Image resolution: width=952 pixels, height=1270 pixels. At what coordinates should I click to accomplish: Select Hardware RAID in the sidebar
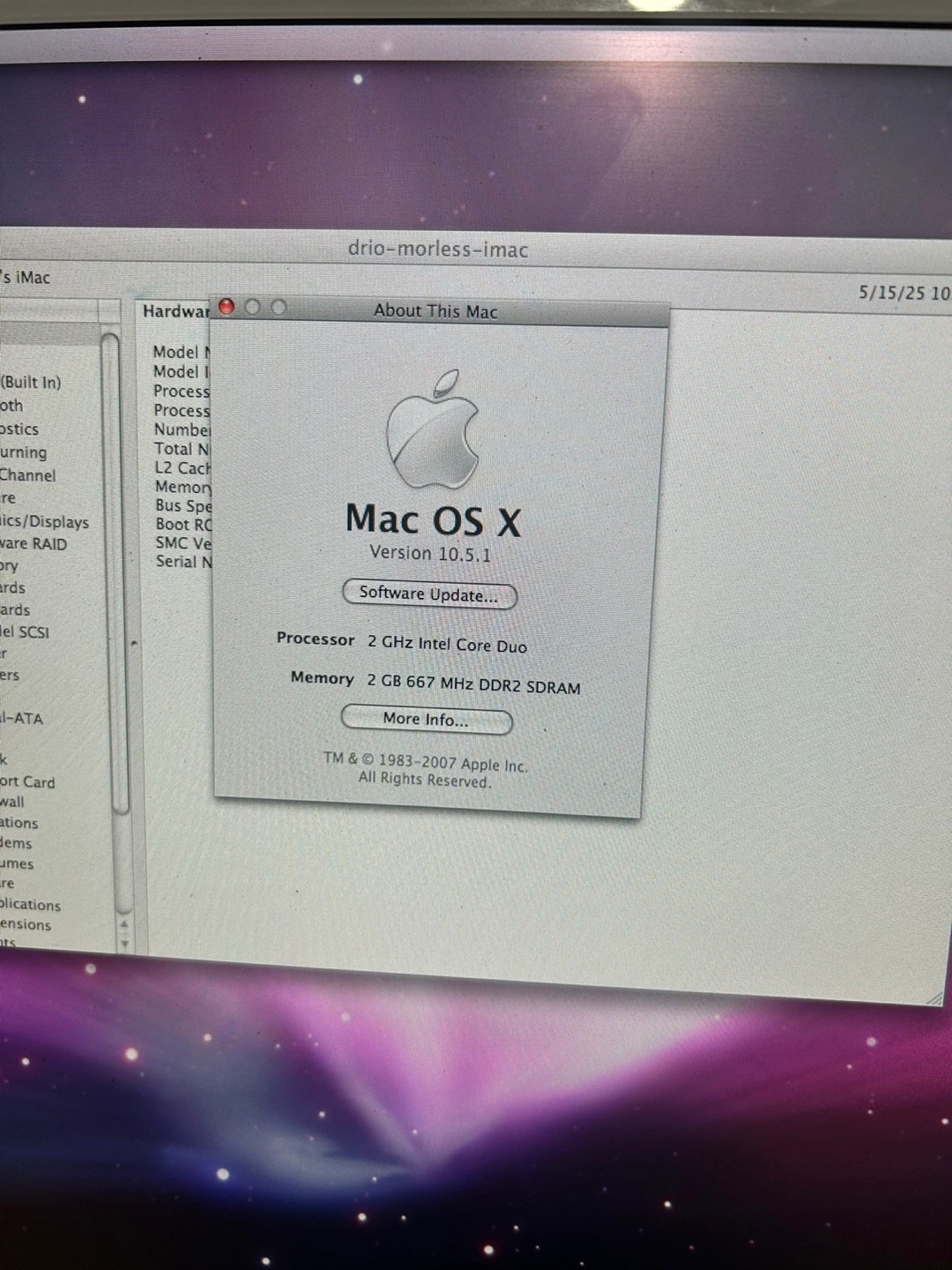click(33, 544)
